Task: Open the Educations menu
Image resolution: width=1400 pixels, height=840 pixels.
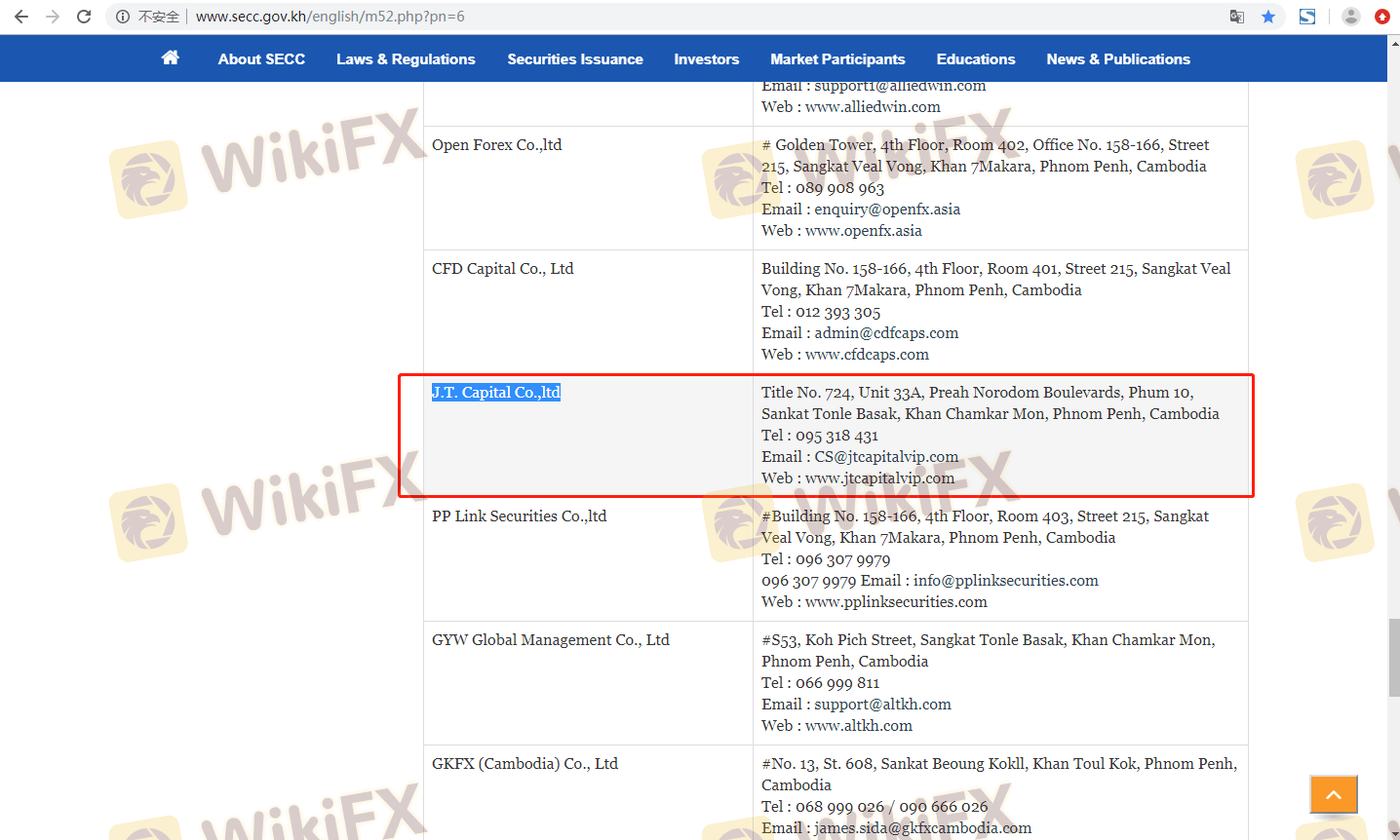Action: 975,59
